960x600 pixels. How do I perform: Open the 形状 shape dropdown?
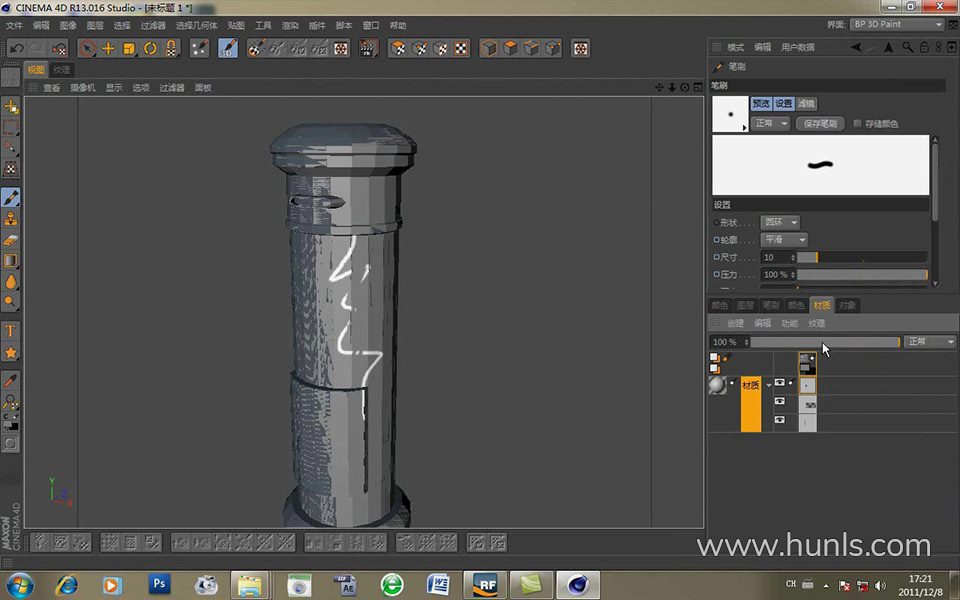click(x=780, y=222)
